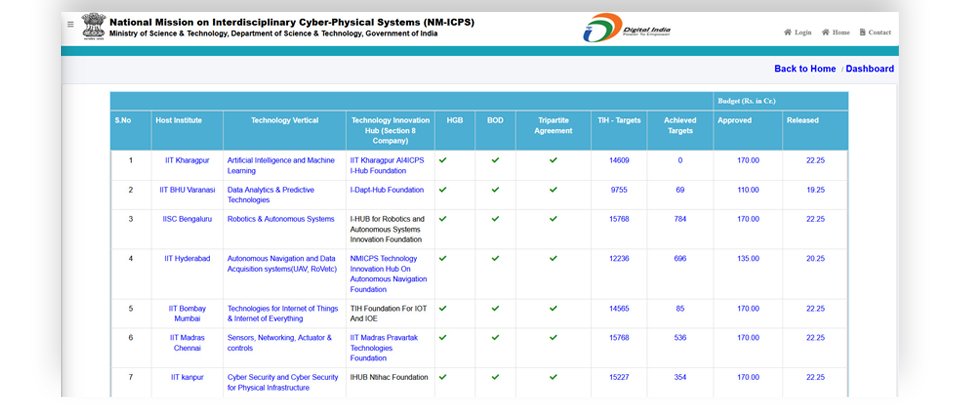Open Artificial Intelligence and Machine Learning vertical
This screenshot has width=960, height=420.
(281, 165)
